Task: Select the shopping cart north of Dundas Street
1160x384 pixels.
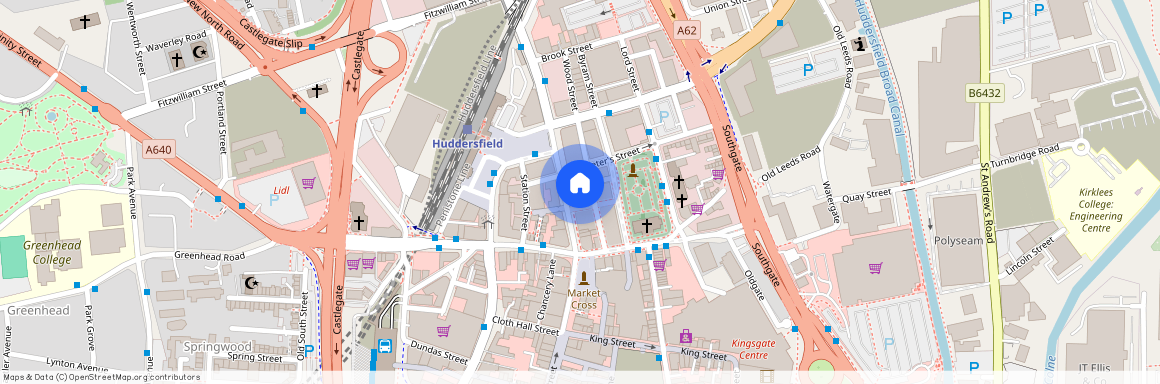Action: (443, 331)
